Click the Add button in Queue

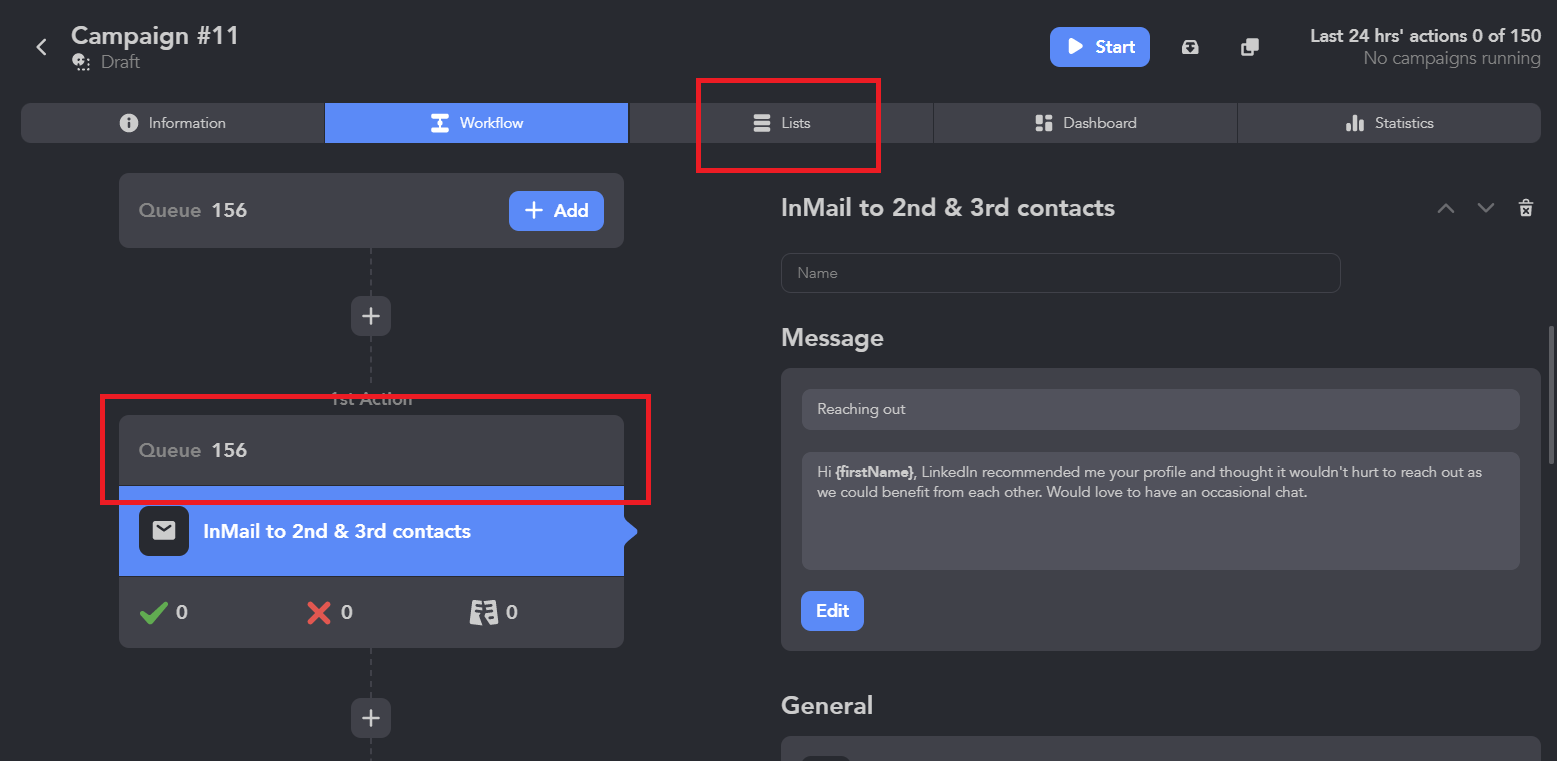point(556,211)
